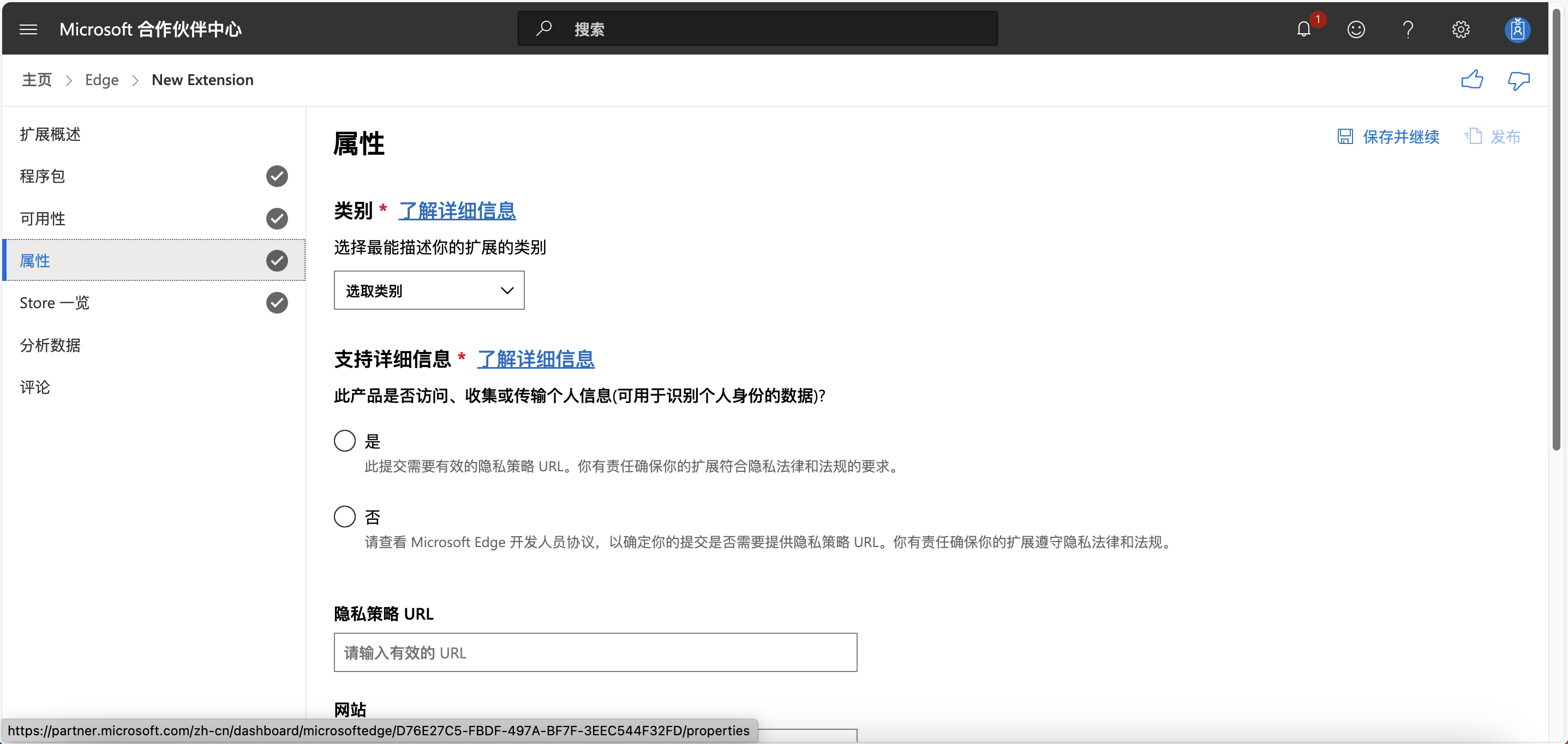Open settings gear icon
Viewport: 1568px width, 744px height.
[x=1461, y=29]
